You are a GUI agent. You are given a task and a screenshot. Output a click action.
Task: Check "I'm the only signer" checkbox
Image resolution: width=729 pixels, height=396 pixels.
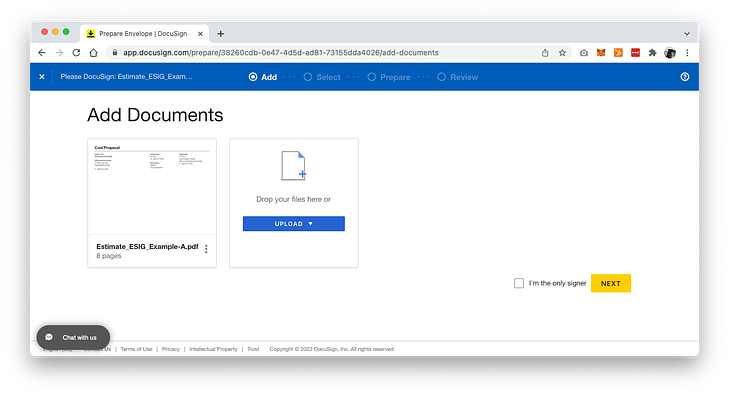point(519,283)
